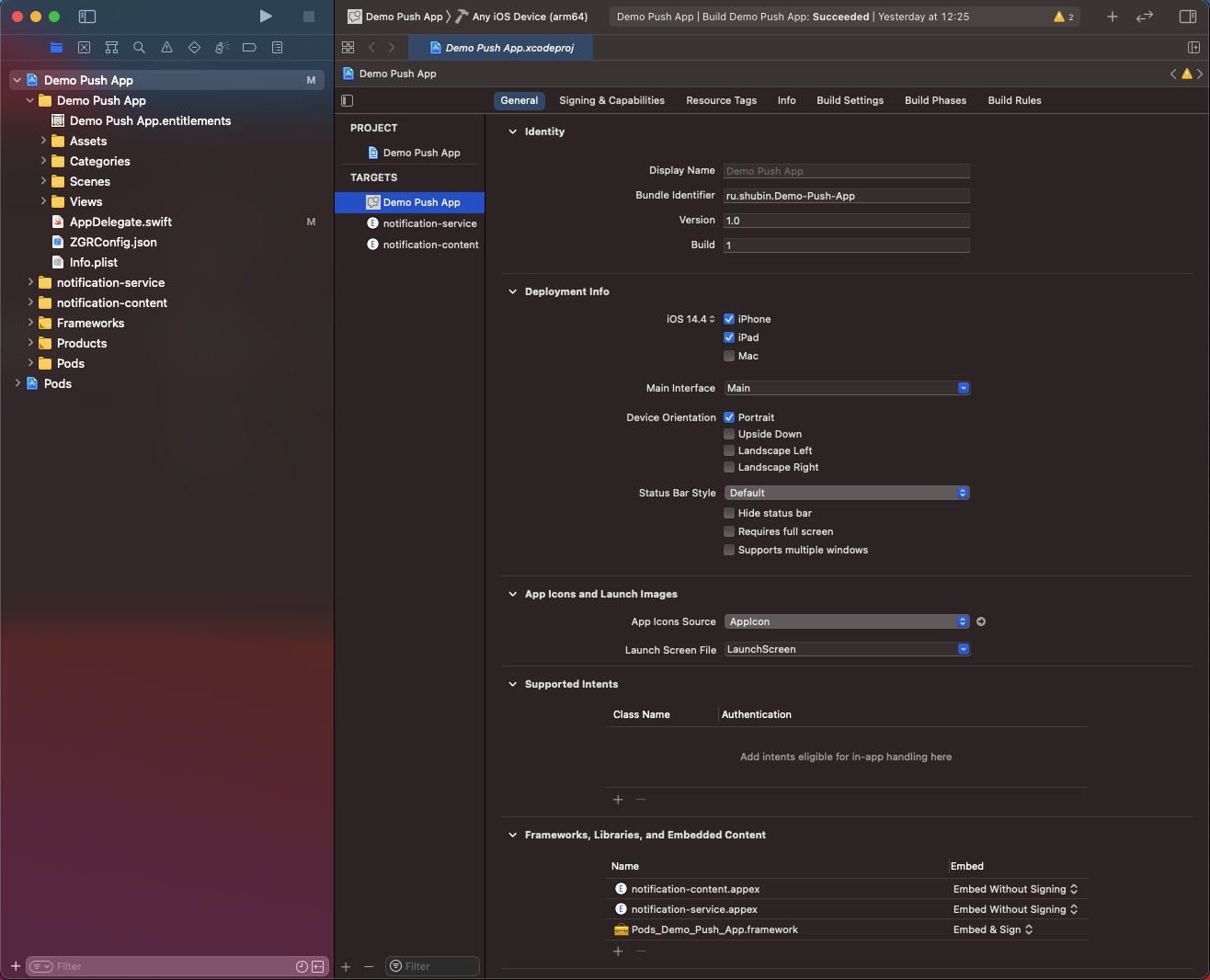Image resolution: width=1210 pixels, height=980 pixels.
Task: Open the App Icons Source dropdown
Action: (x=847, y=621)
